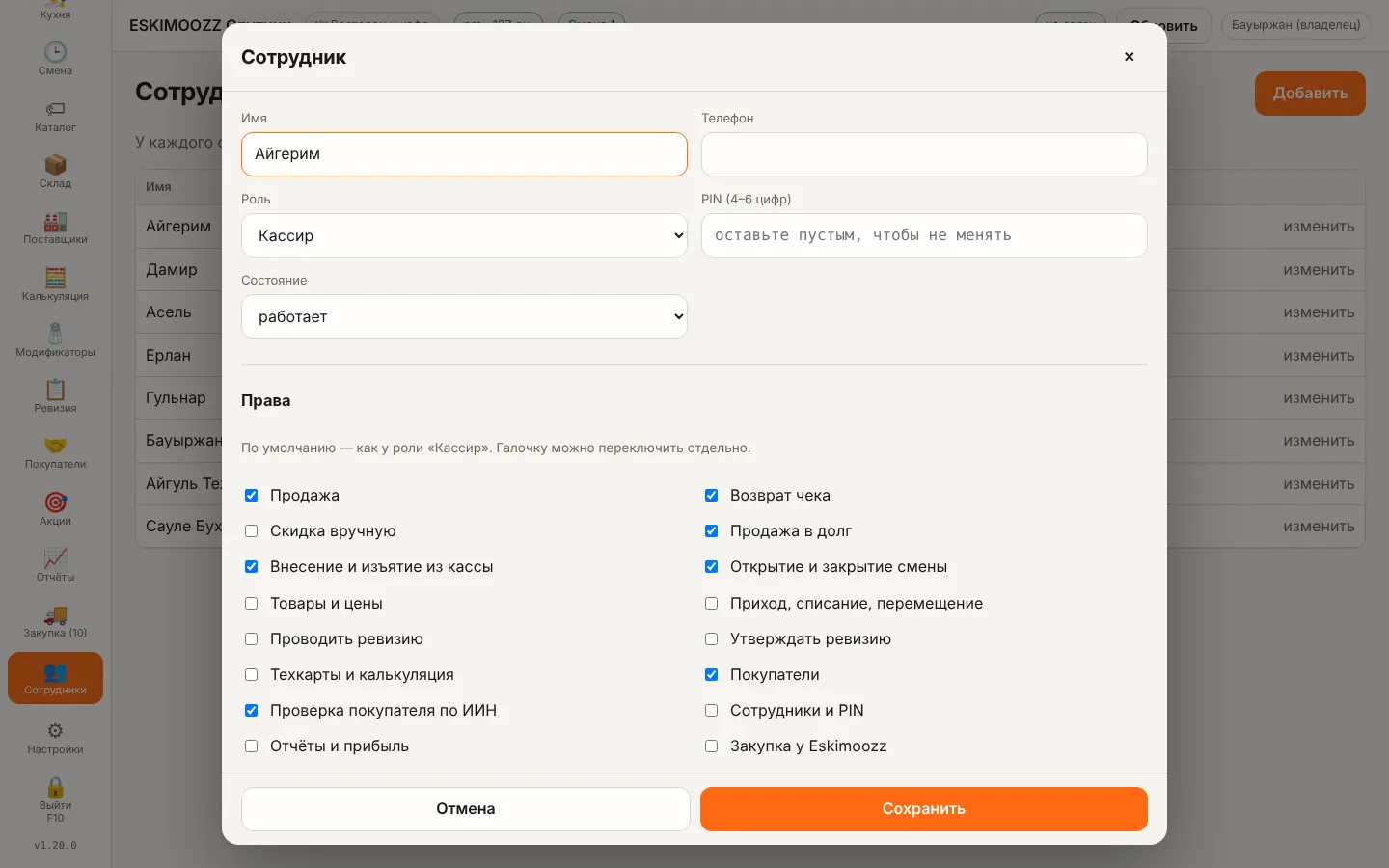The width and height of the screenshot is (1389, 868).
Task: Uncheck the Продажа permission
Action: [x=251, y=496]
